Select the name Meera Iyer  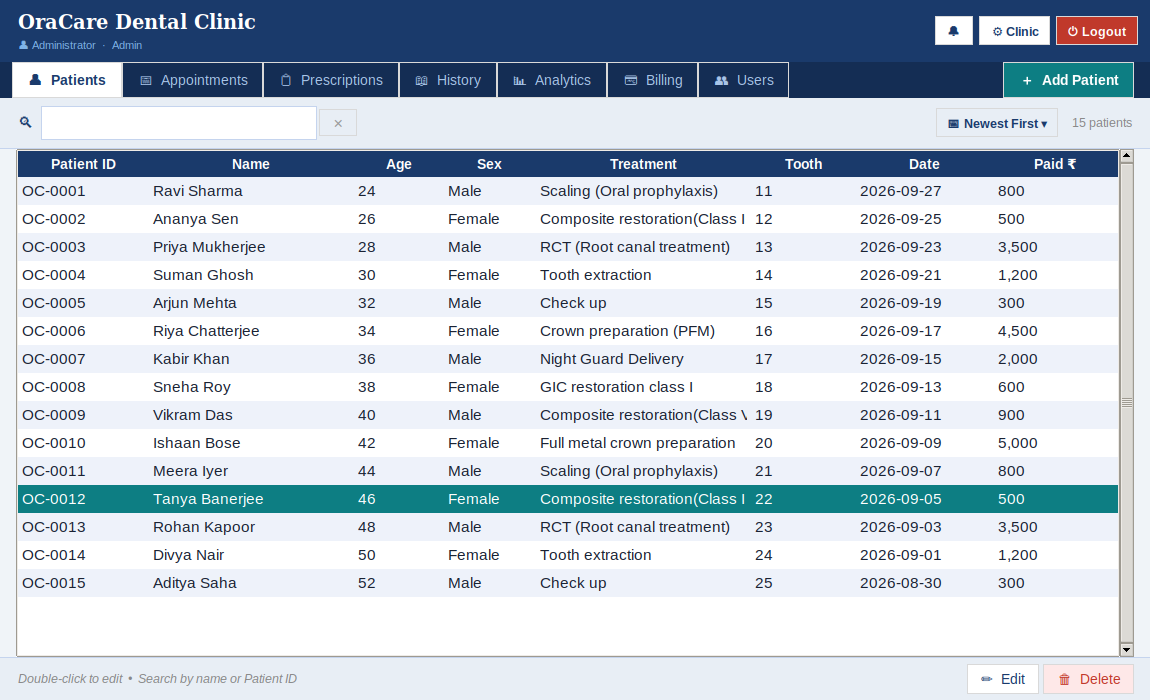[x=190, y=470]
